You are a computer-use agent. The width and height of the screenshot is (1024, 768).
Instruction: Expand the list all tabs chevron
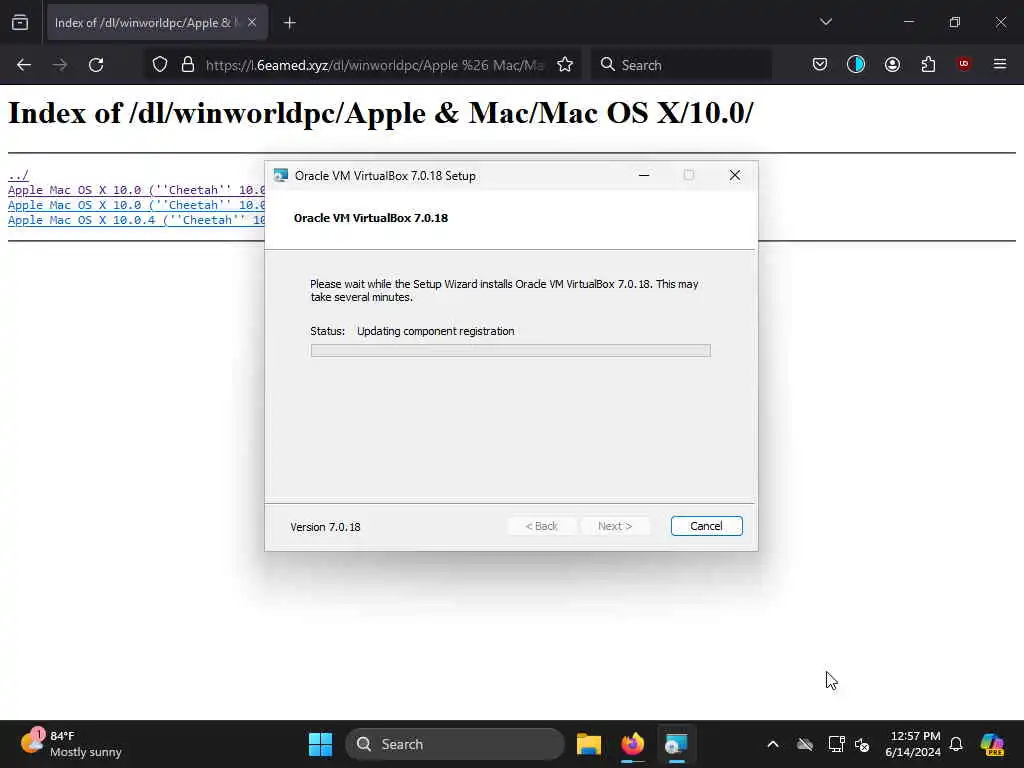click(x=825, y=22)
